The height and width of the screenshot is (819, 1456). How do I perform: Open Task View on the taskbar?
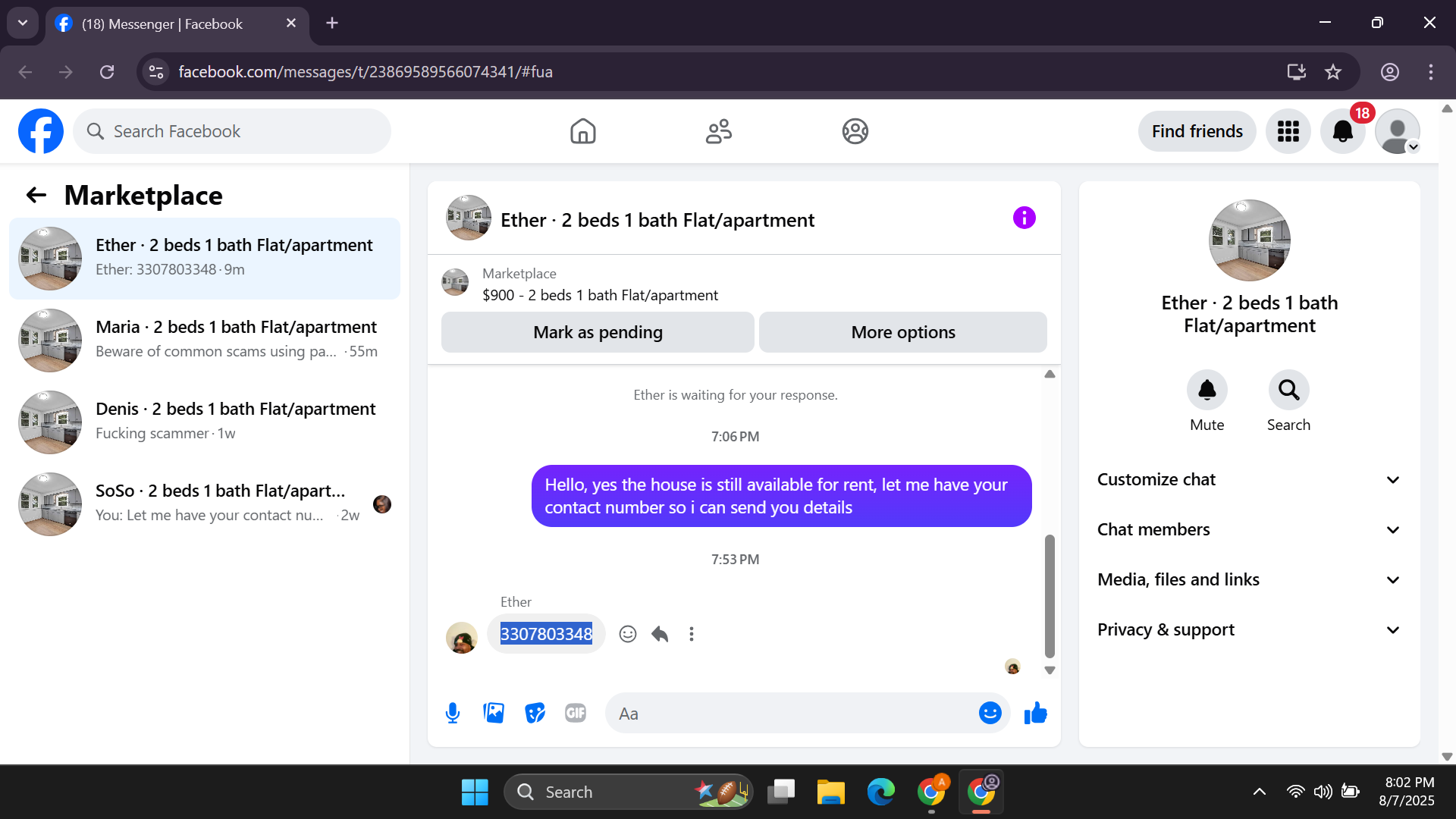coord(780,792)
